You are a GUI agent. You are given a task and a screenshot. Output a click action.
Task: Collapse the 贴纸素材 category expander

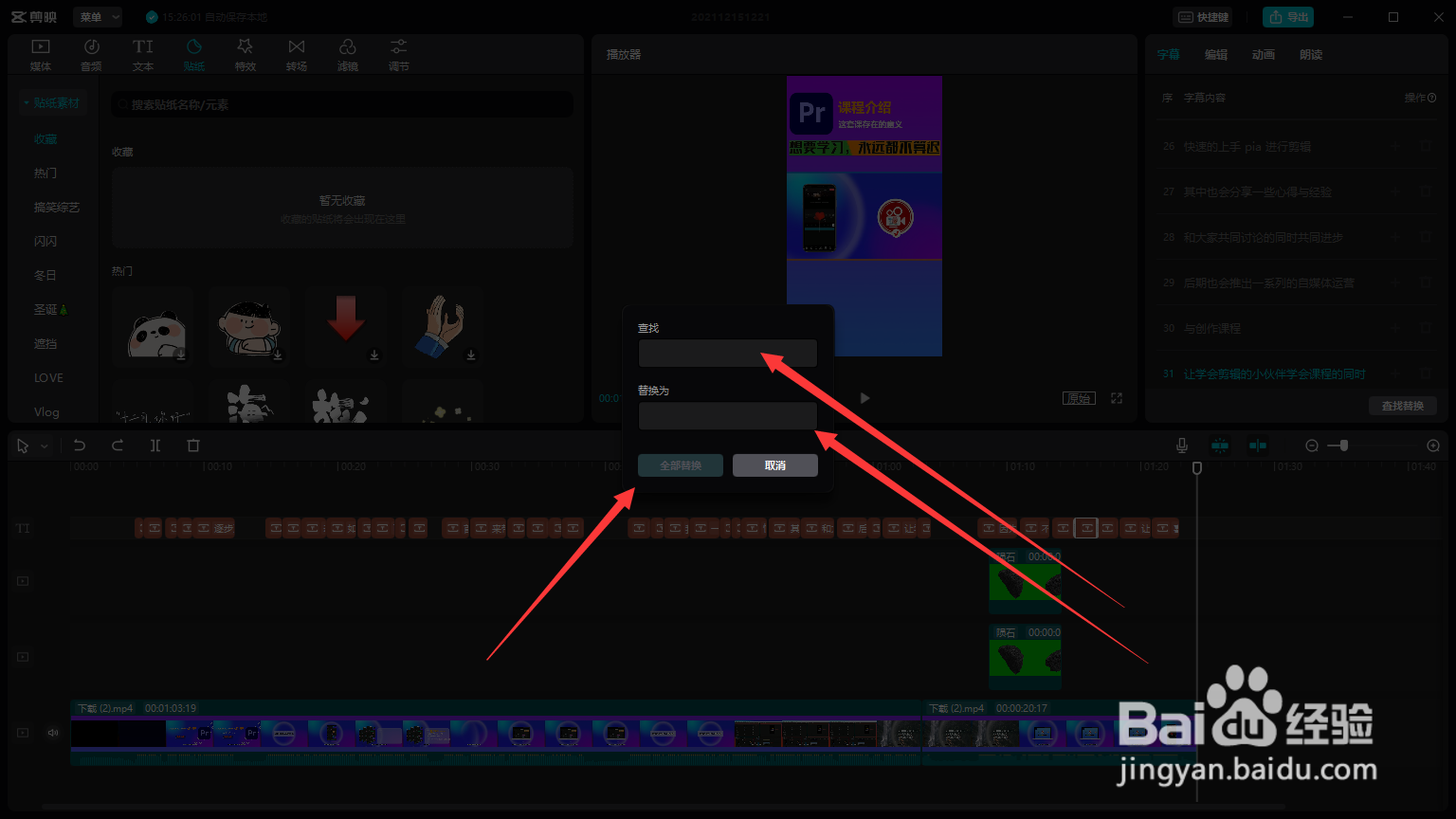27,102
